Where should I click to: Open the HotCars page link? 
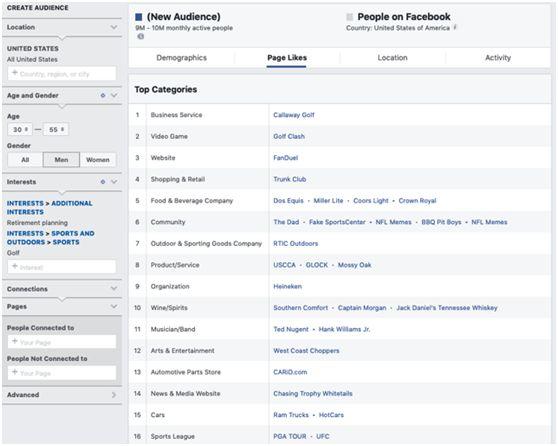(331, 415)
